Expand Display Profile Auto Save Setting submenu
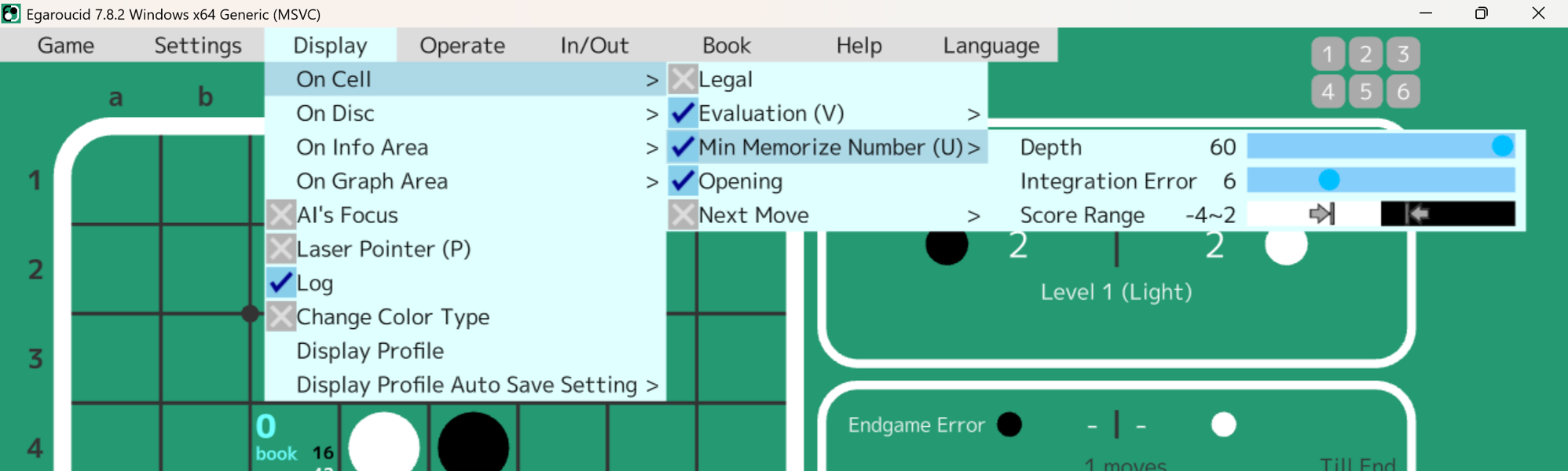 (465, 385)
